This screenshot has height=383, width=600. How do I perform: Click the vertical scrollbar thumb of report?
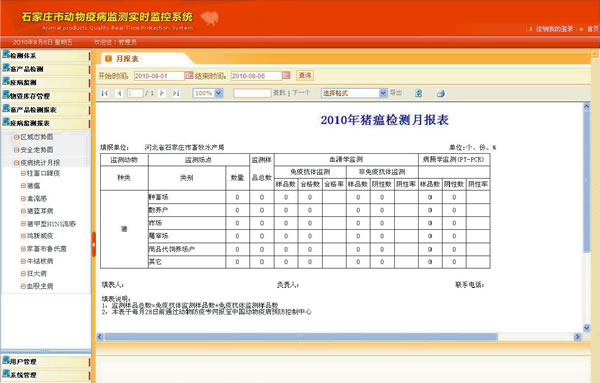pyautogui.click(x=587, y=182)
